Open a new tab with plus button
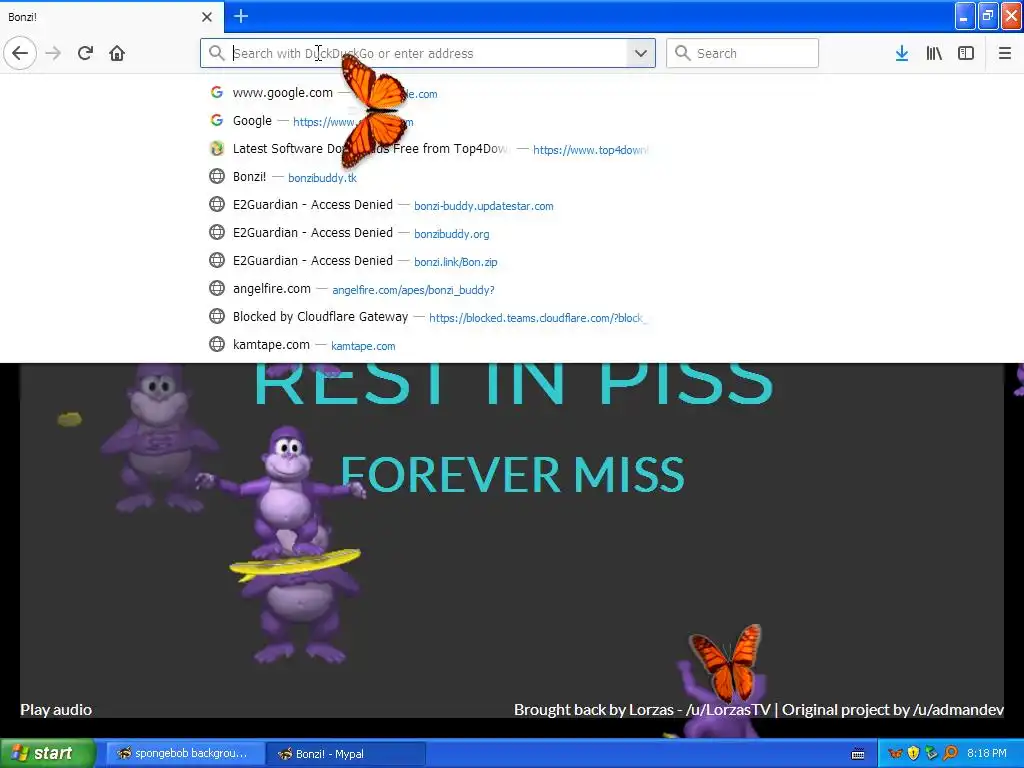This screenshot has width=1024, height=768. [x=240, y=16]
